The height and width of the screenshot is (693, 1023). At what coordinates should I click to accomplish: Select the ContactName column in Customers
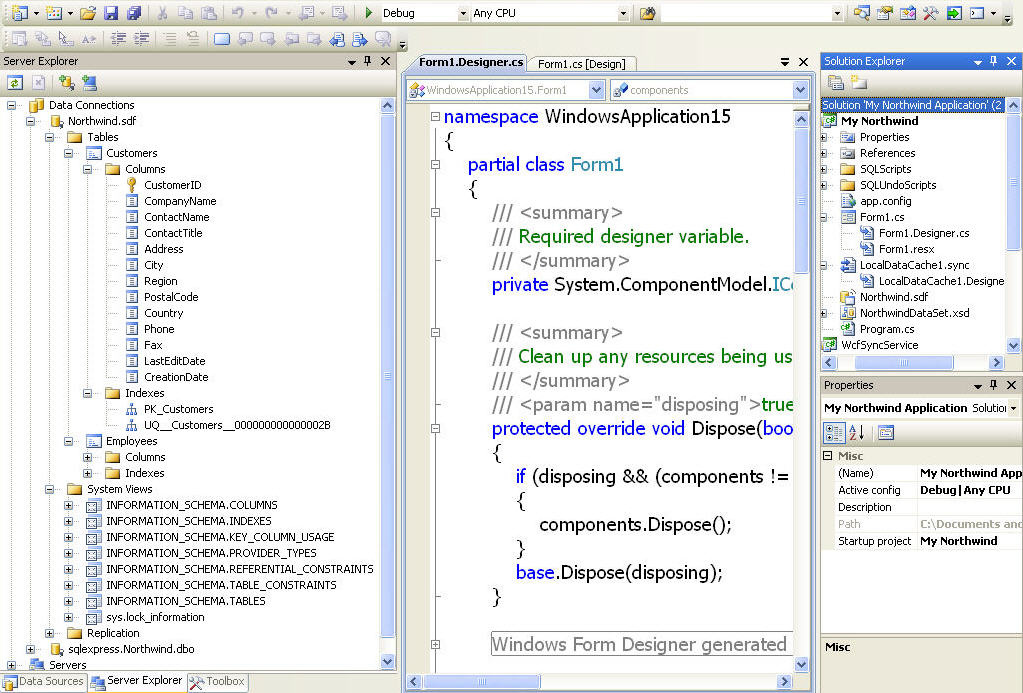coord(176,217)
